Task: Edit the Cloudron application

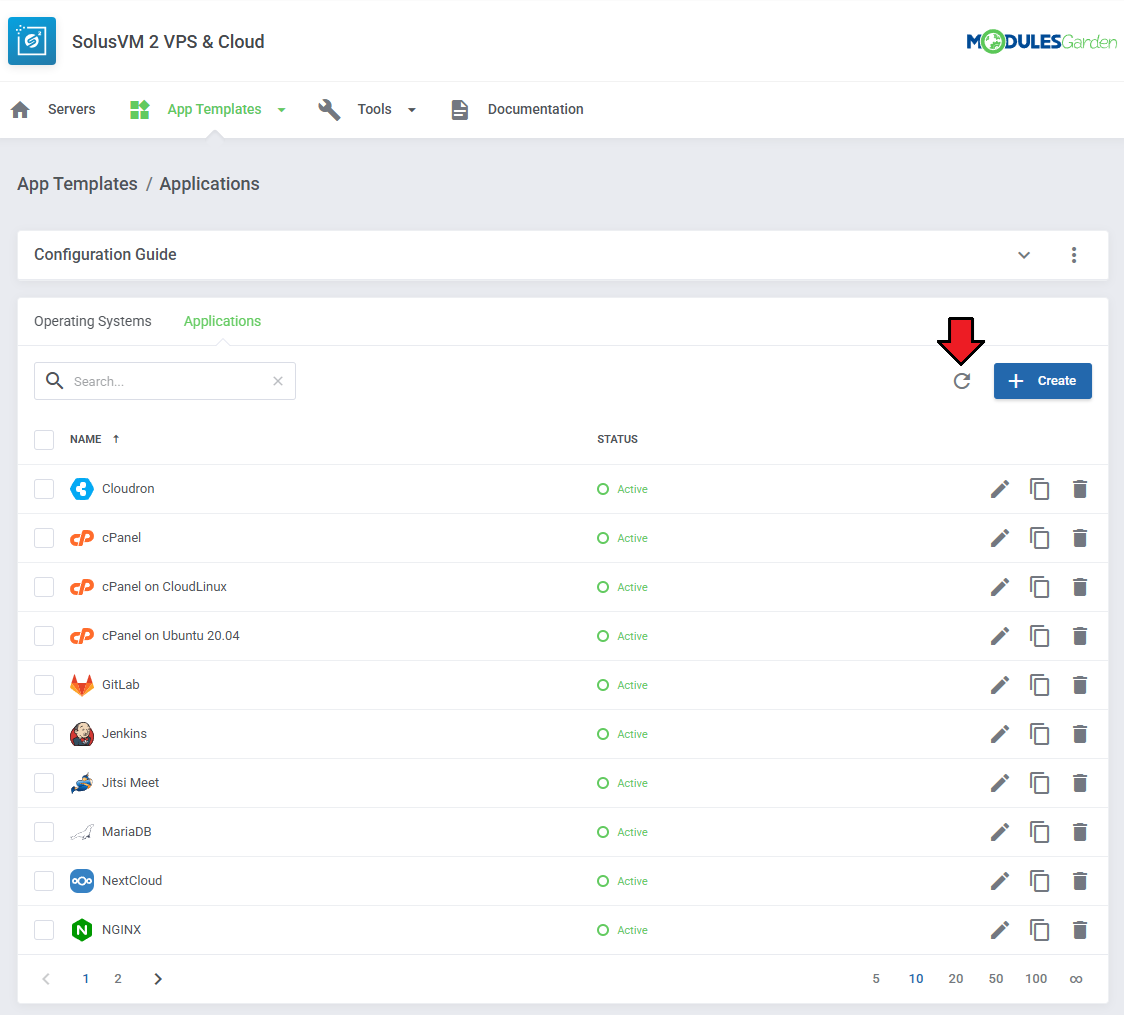Action: [x=1000, y=489]
